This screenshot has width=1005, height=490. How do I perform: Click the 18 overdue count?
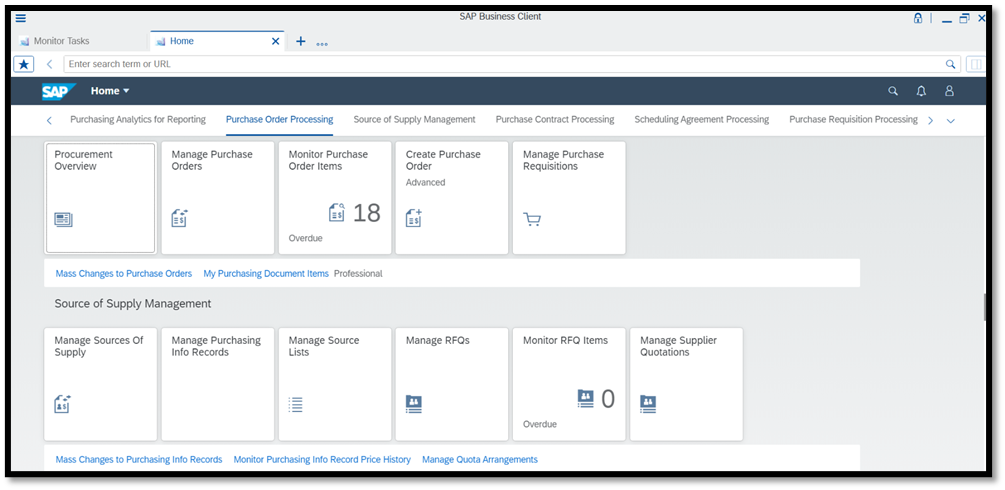click(367, 213)
